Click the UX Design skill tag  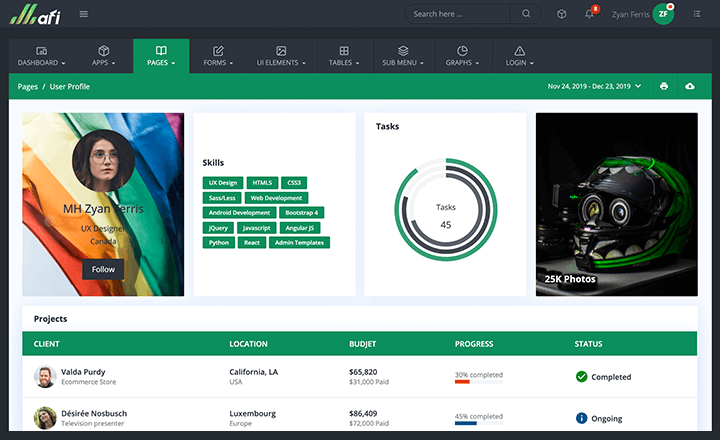[x=222, y=183]
